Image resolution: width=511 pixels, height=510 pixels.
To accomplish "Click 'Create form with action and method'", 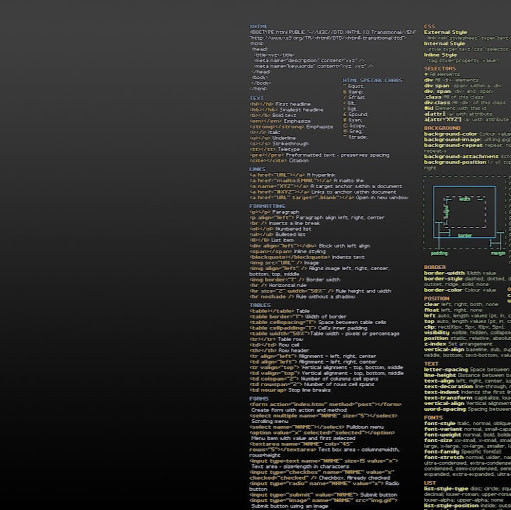I will [299, 410].
